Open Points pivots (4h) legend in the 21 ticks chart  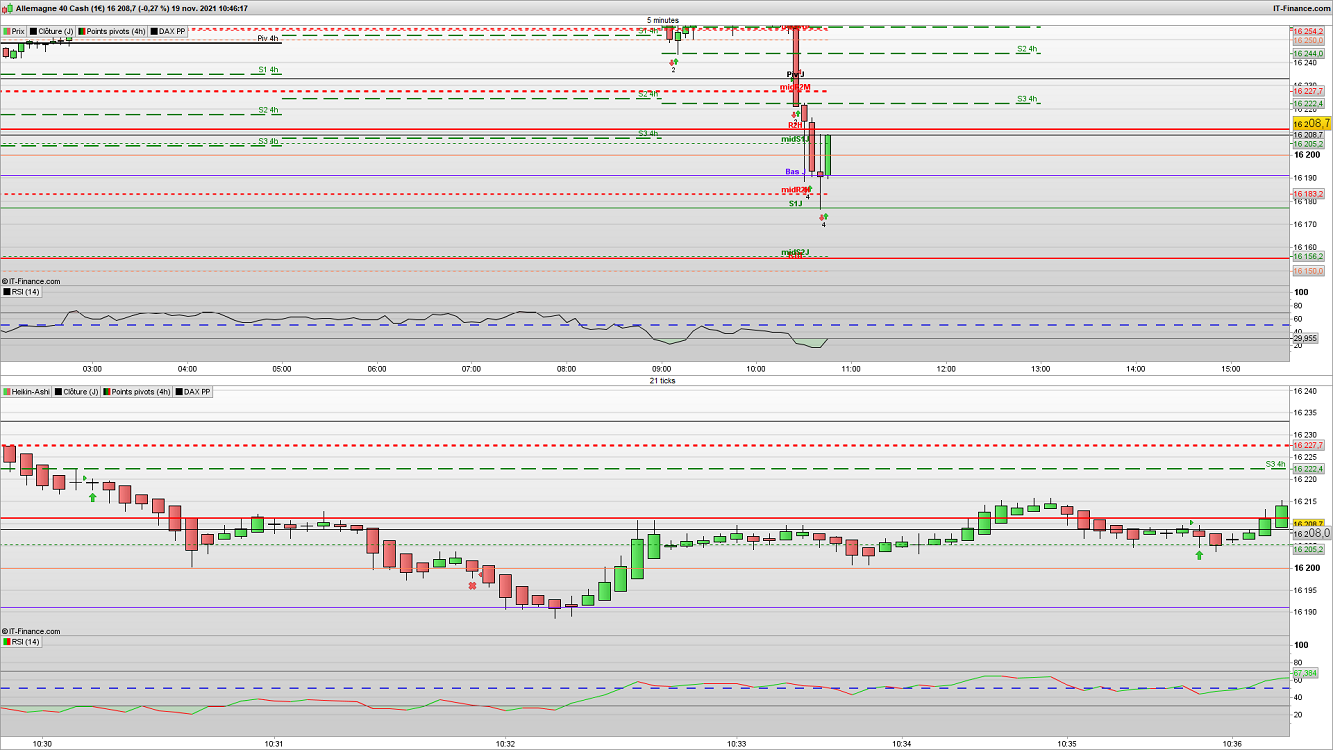[x=138, y=391]
